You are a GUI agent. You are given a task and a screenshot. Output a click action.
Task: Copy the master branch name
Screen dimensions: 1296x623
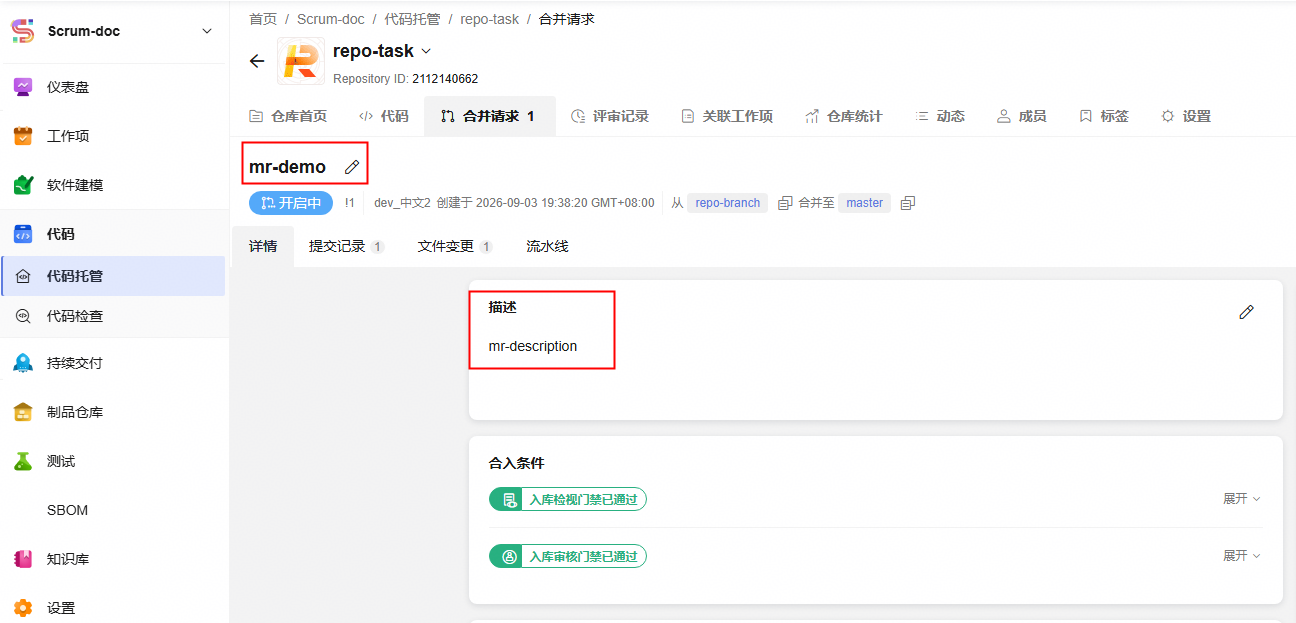tap(907, 203)
